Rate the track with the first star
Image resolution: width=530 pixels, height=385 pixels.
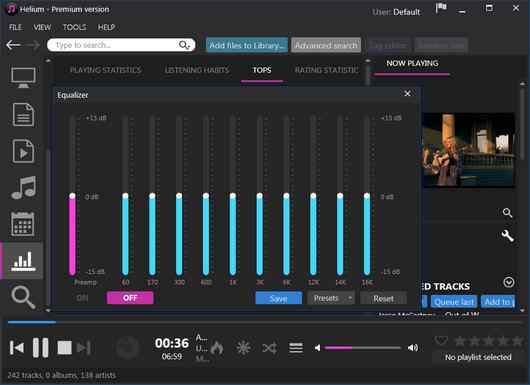460,341
